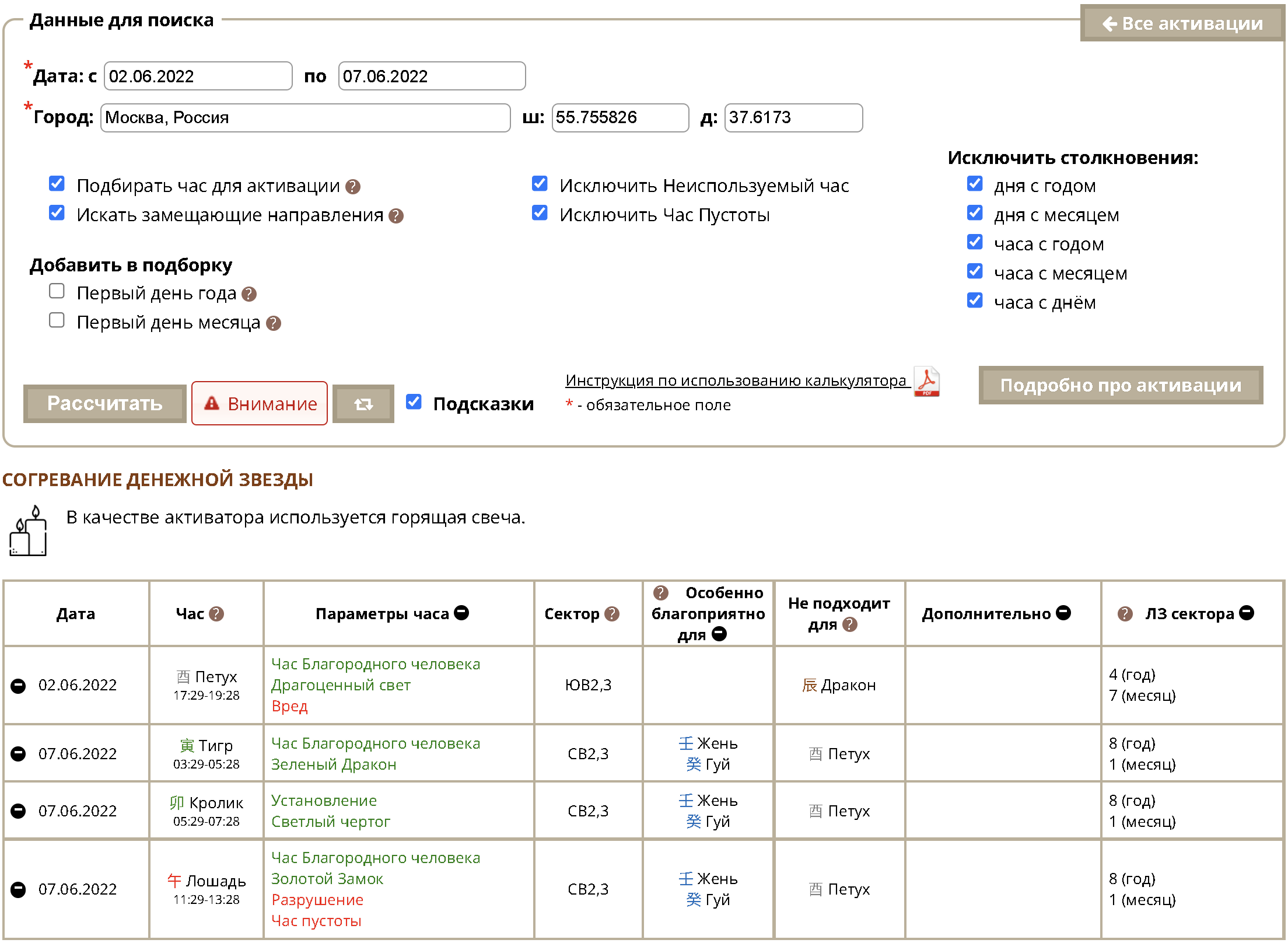
Task: Click the start date field 02.06.2022
Action: tap(198, 76)
